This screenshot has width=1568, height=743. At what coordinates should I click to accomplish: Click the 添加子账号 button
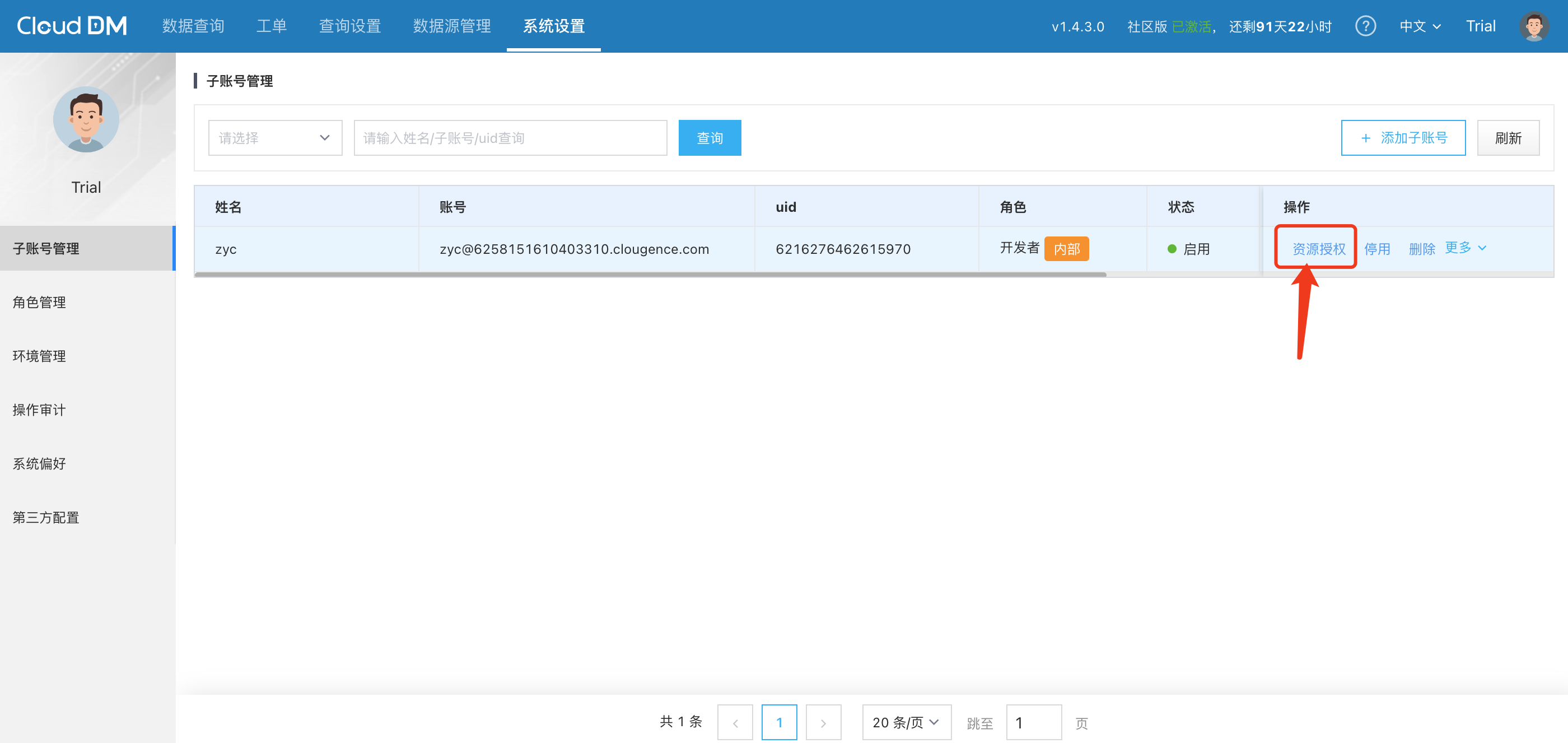click(x=1403, y=138)
